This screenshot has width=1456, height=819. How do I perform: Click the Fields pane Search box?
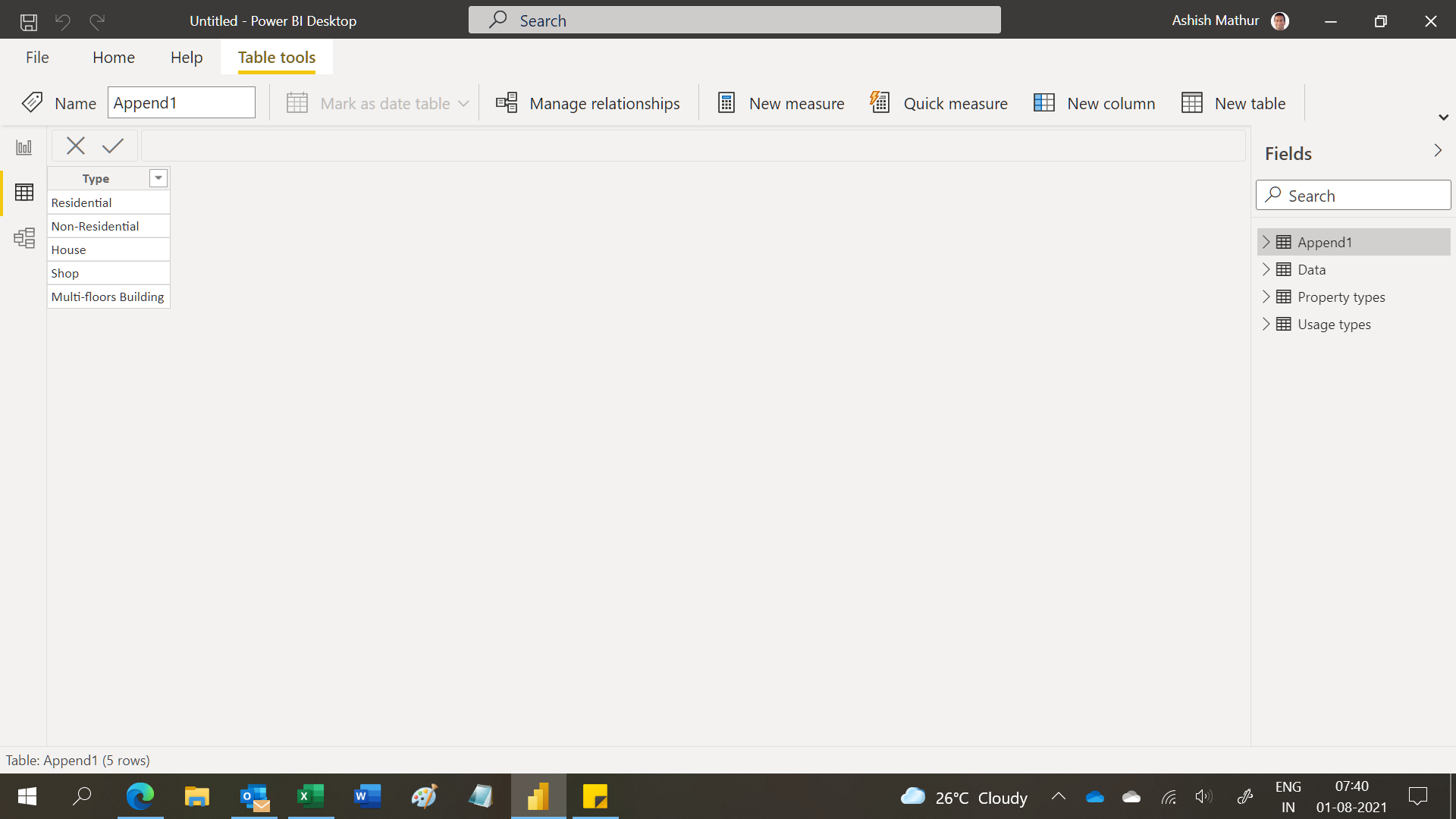1354,196
